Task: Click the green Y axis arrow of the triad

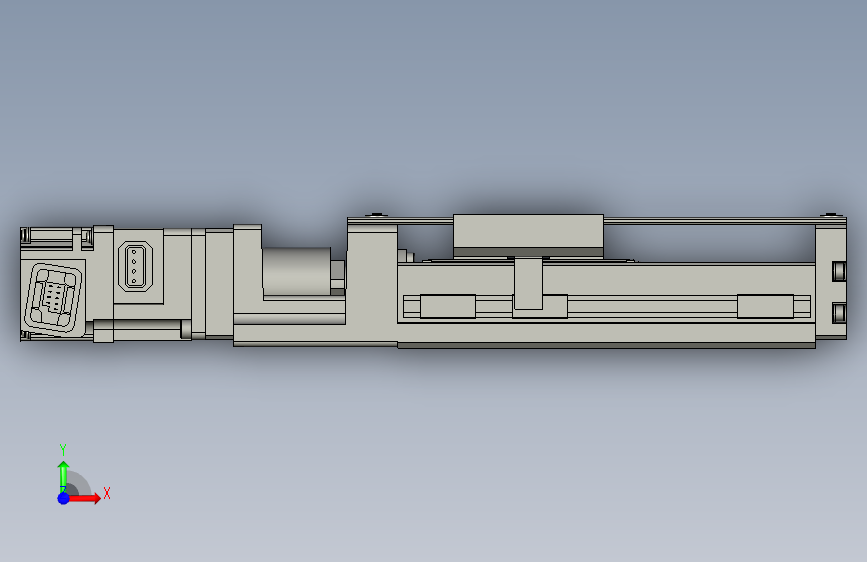Action: click(64, 475)
